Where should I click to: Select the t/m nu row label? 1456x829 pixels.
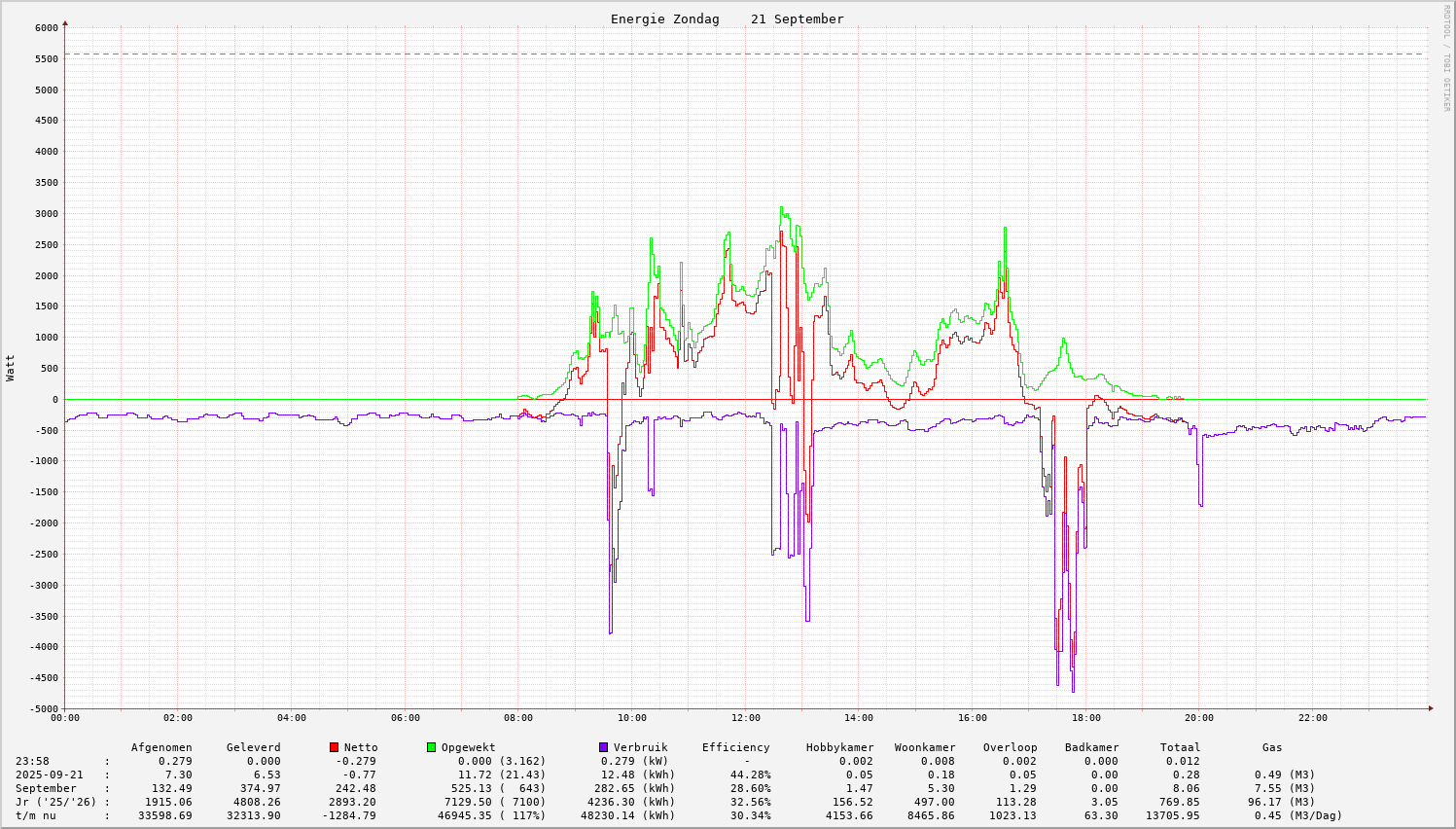point(36,815)
